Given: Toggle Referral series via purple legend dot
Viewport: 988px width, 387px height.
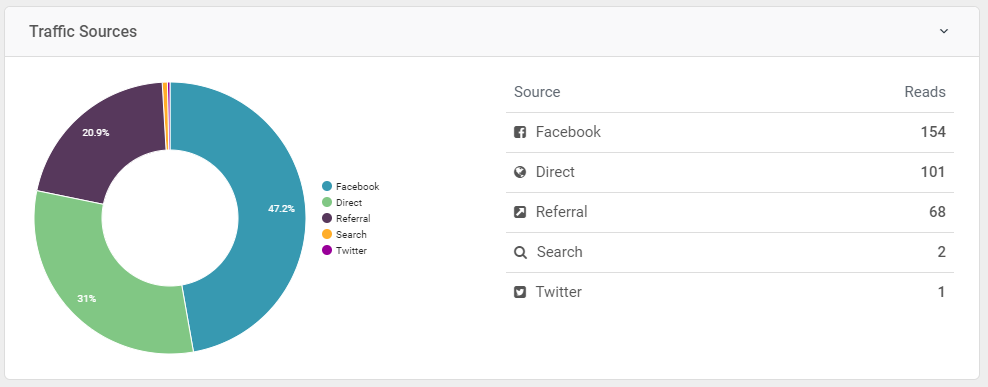Looking at the screenshot, I should [327, 218].
